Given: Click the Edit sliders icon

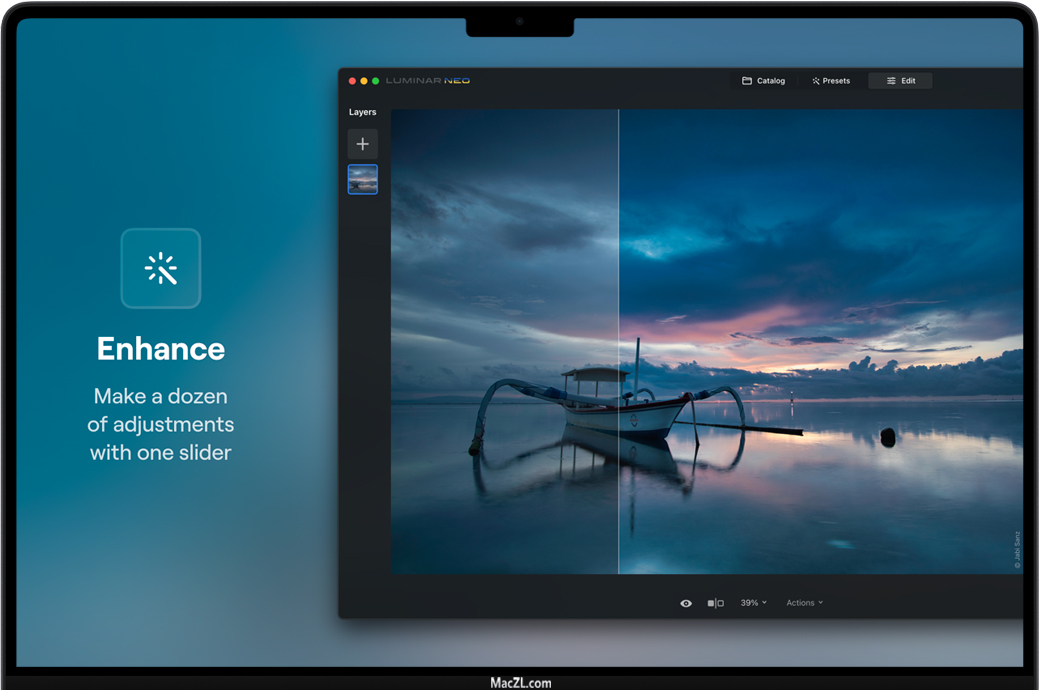Looking at the screenshot, I should point(891,81).
